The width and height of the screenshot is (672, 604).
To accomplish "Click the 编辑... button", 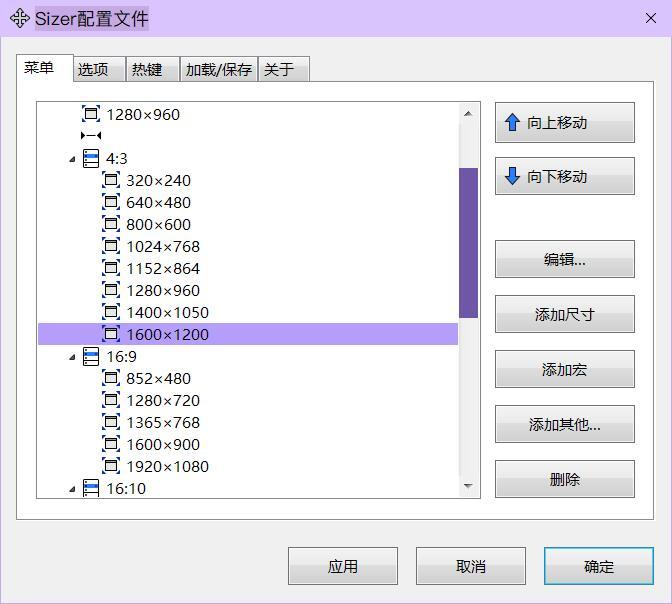I will click(x=565, y=259).
